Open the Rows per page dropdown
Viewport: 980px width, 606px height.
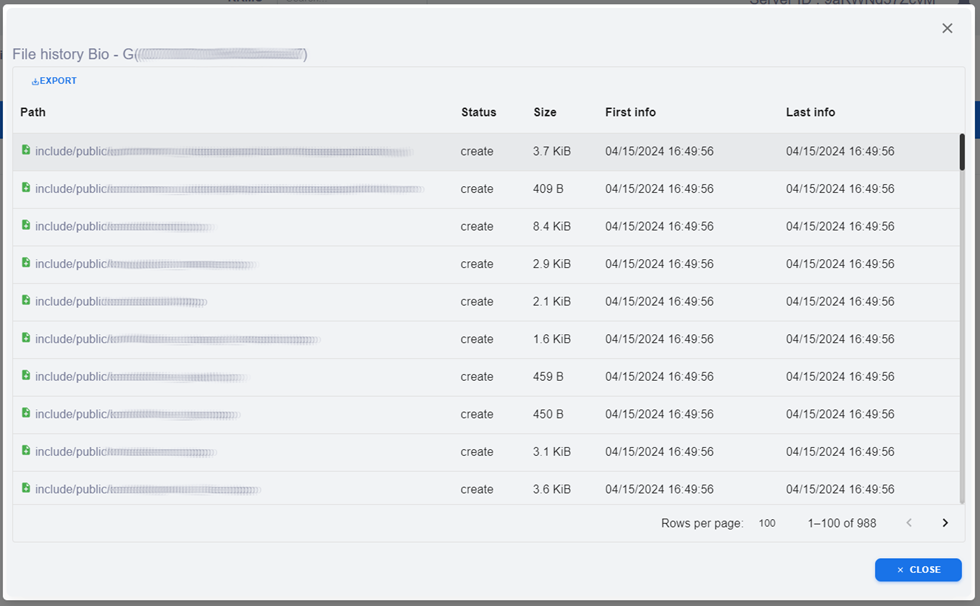767,523
